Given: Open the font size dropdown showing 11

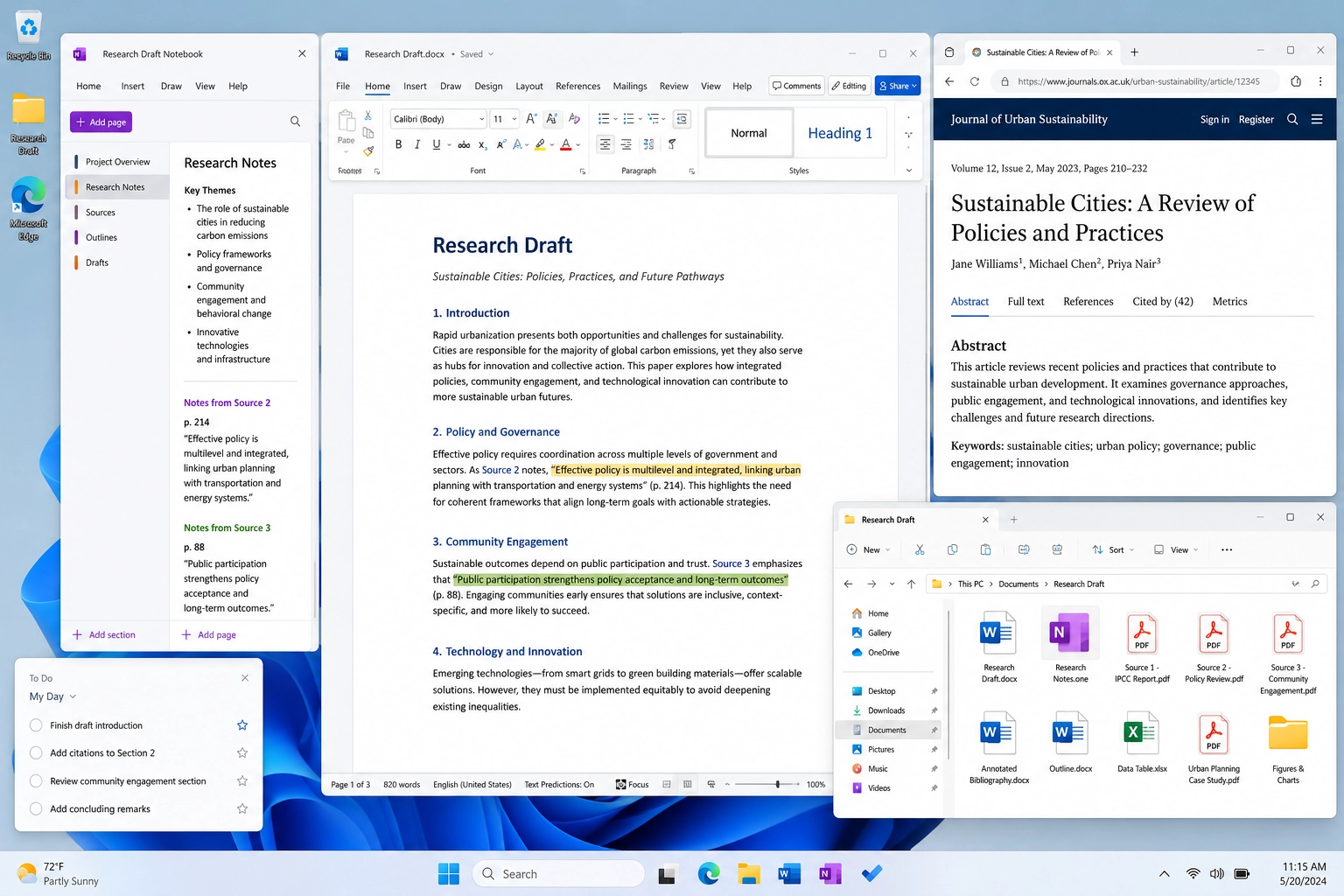Looking at the screenshot, I should click(x=514, y=119).
